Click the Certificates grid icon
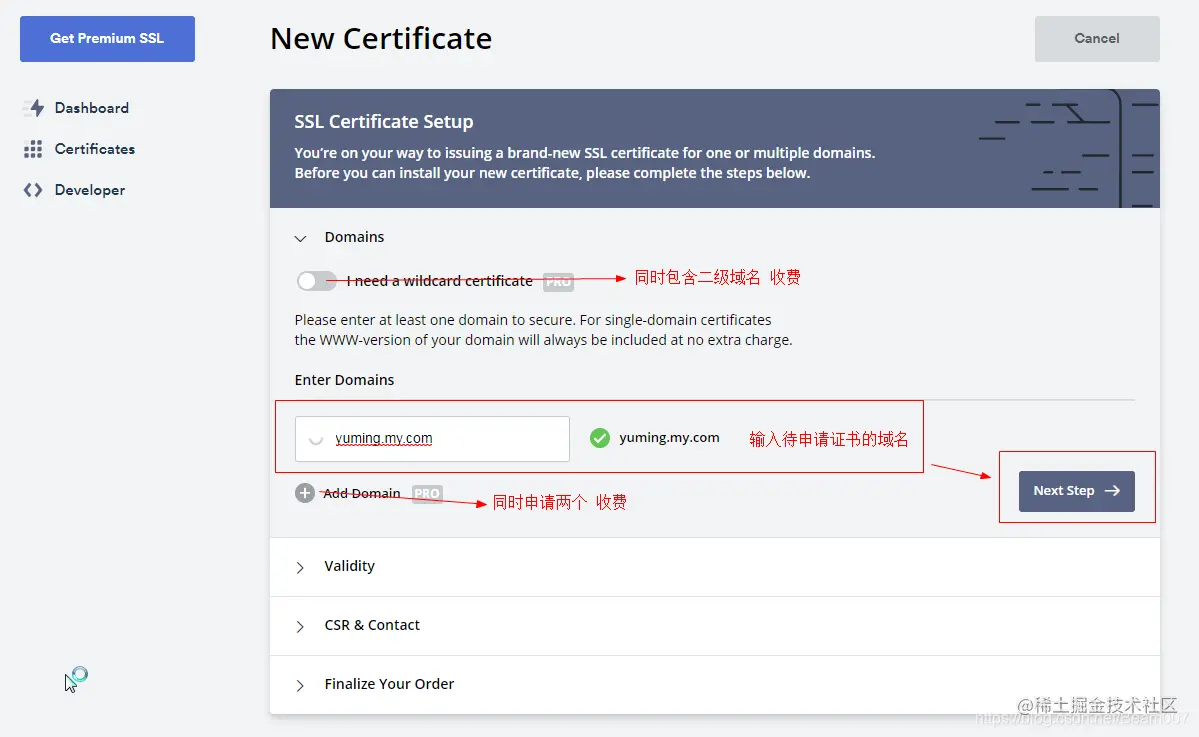1199x737 pixels. 34,149
